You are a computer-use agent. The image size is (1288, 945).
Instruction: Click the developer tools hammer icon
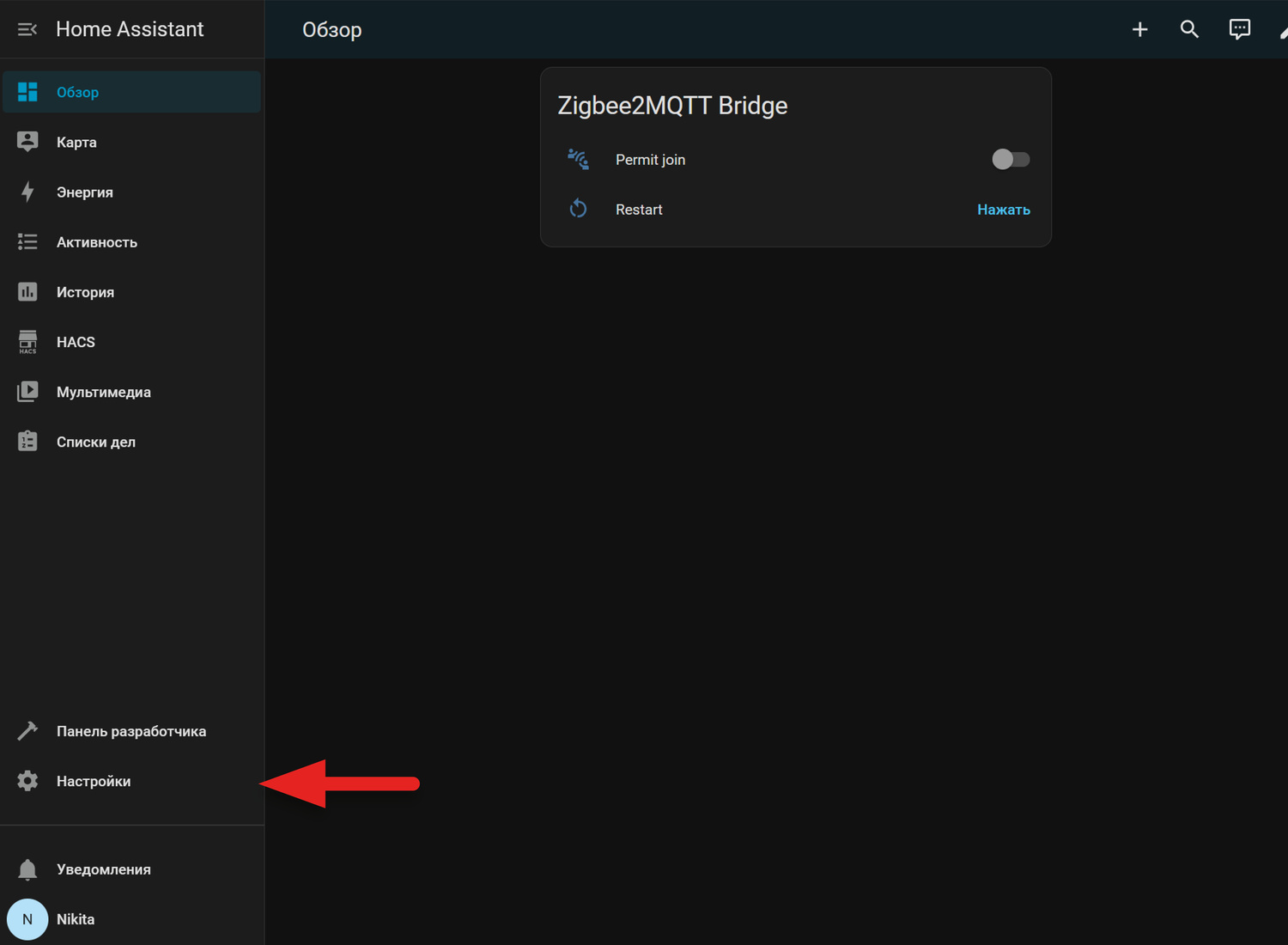pos(27,731)
